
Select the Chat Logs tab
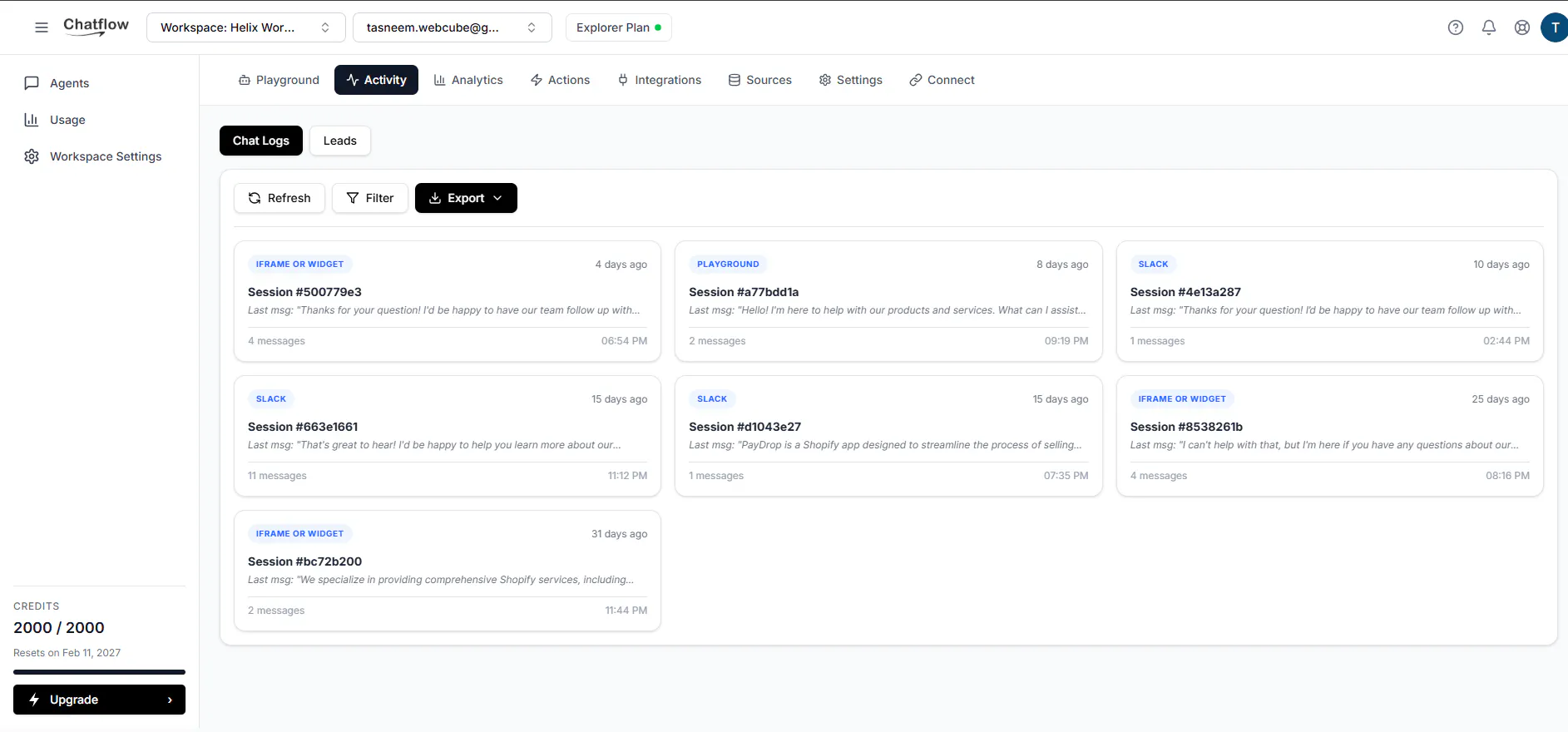(261, 141)
